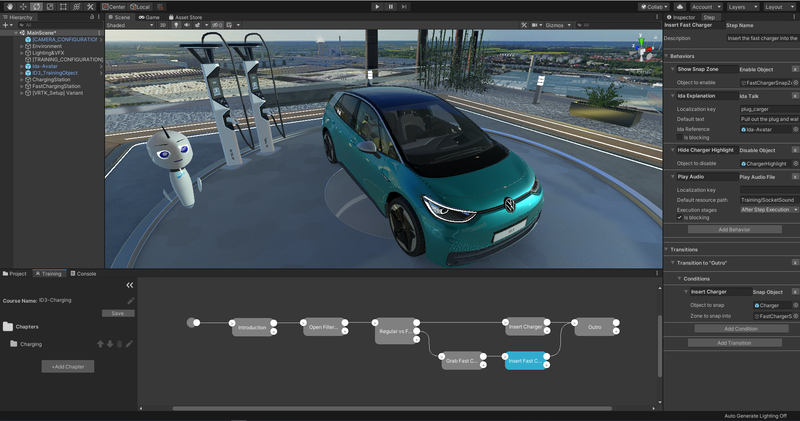This screenshot has height=421, width=800.
Task: Toggle scene grid visibility icon
Action: 230,25
